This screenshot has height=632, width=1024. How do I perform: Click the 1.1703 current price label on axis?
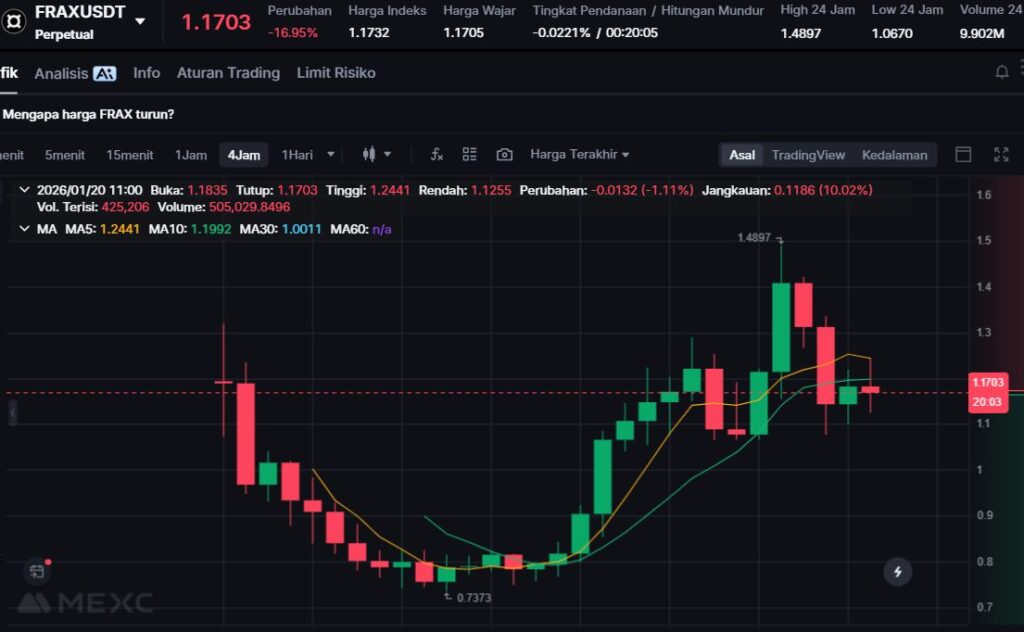(987, 382)
